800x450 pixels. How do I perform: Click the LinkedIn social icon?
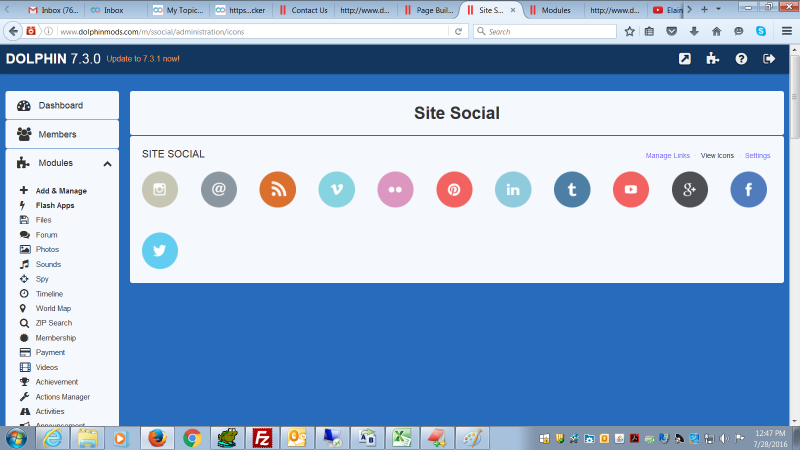coord(513,189)
